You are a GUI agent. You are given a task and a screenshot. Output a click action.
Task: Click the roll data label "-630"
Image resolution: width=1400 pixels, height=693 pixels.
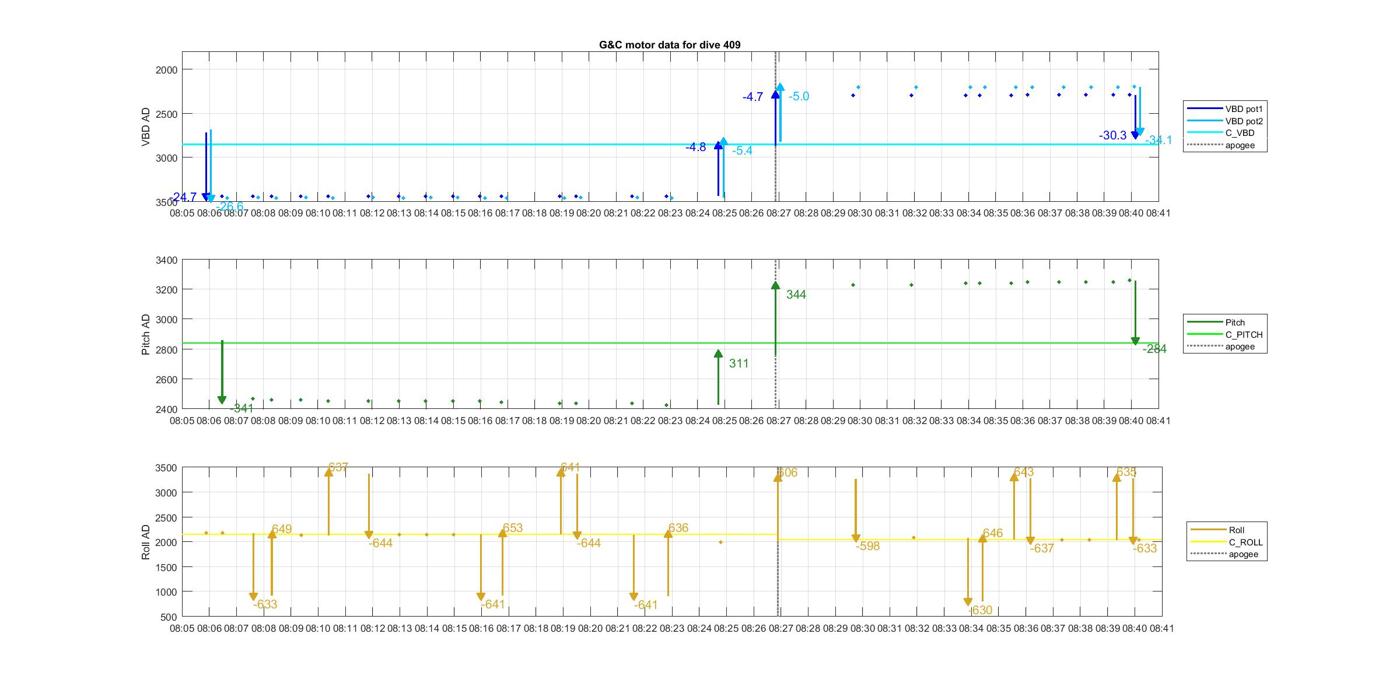coord(981,611)
